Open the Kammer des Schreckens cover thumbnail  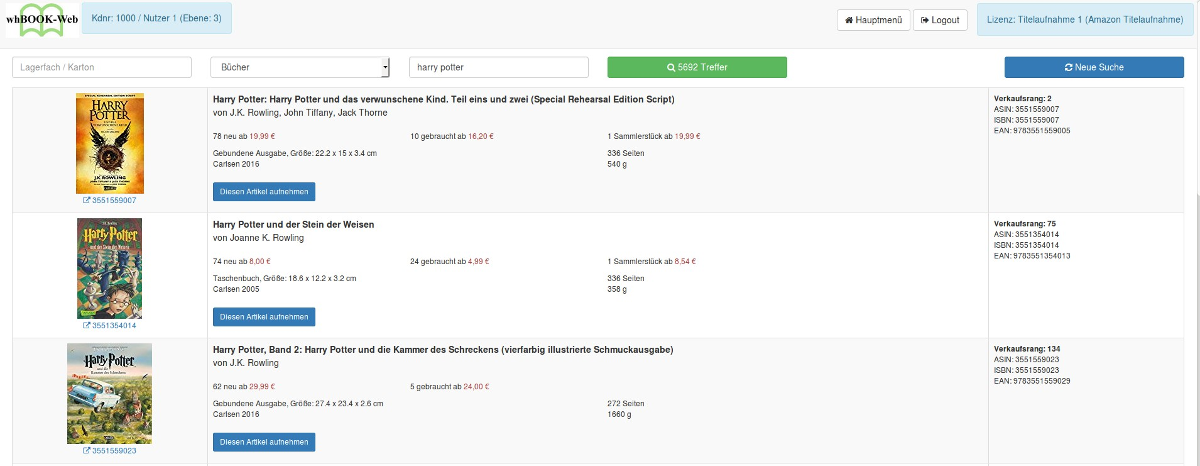point(110,393)
